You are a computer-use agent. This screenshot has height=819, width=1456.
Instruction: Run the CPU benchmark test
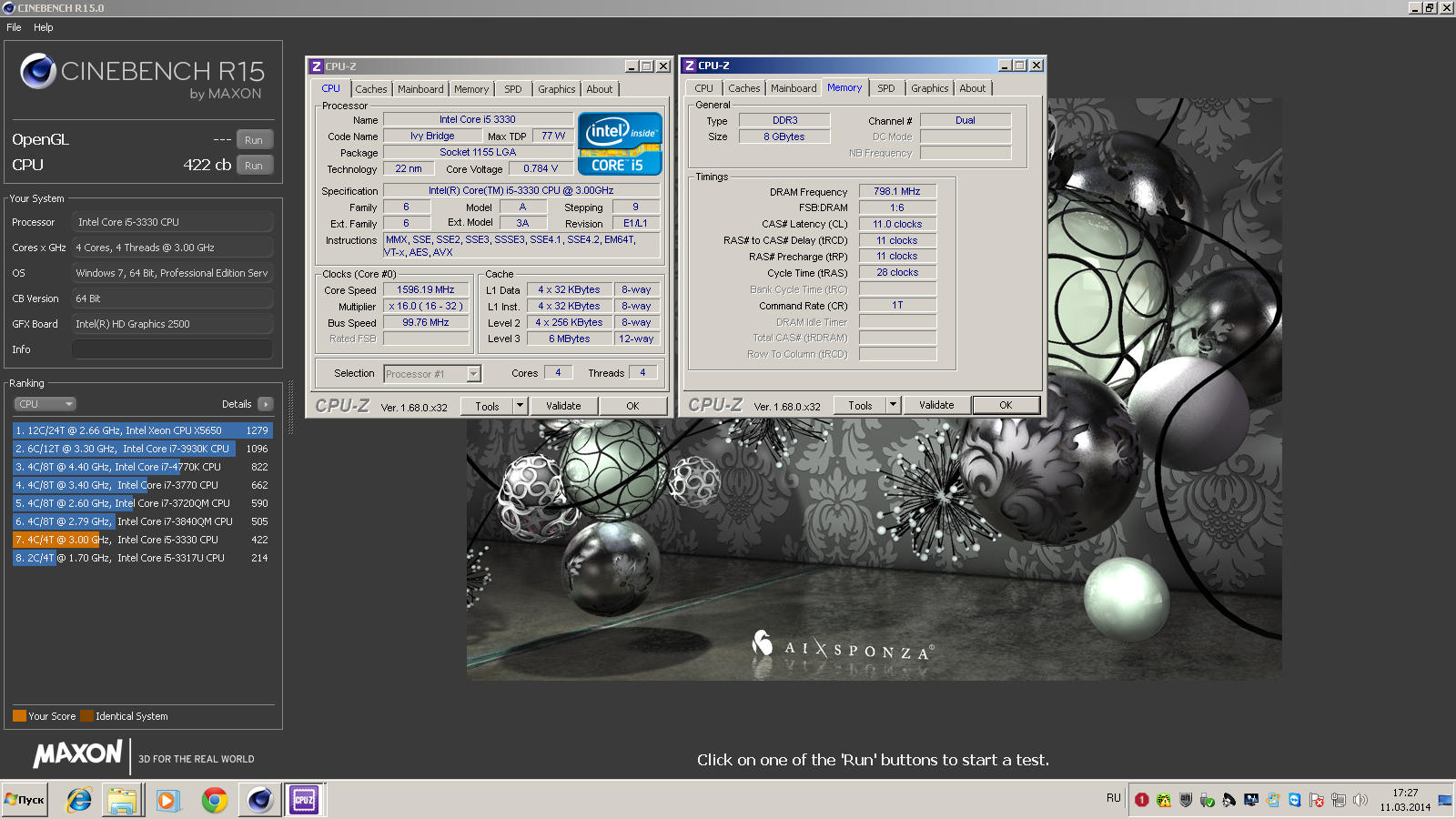coord(254,166)
